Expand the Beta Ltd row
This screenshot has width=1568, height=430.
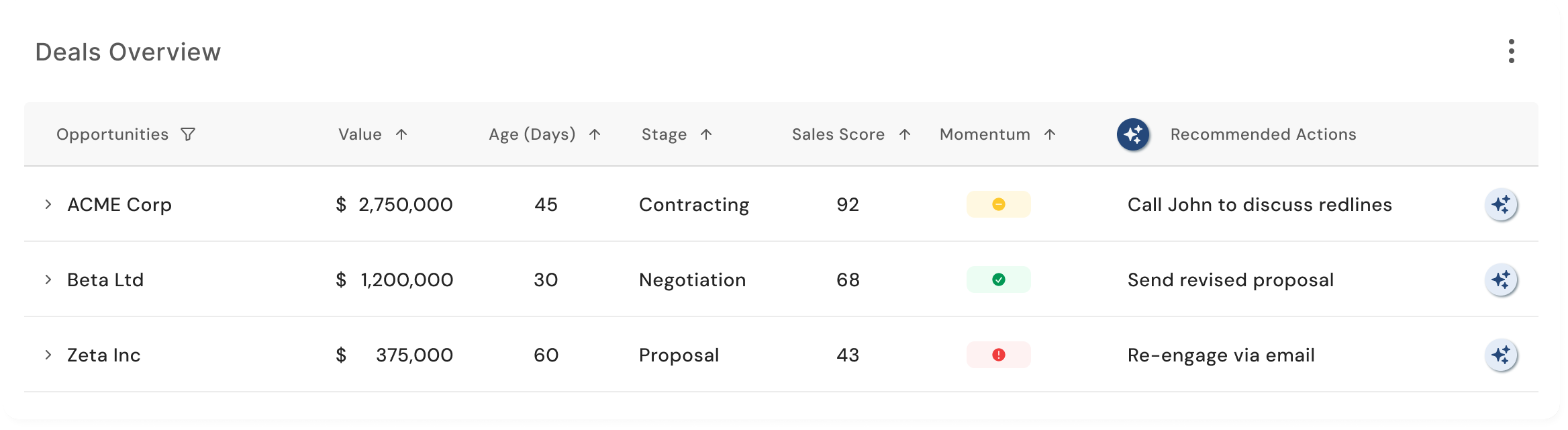point(48,279)
